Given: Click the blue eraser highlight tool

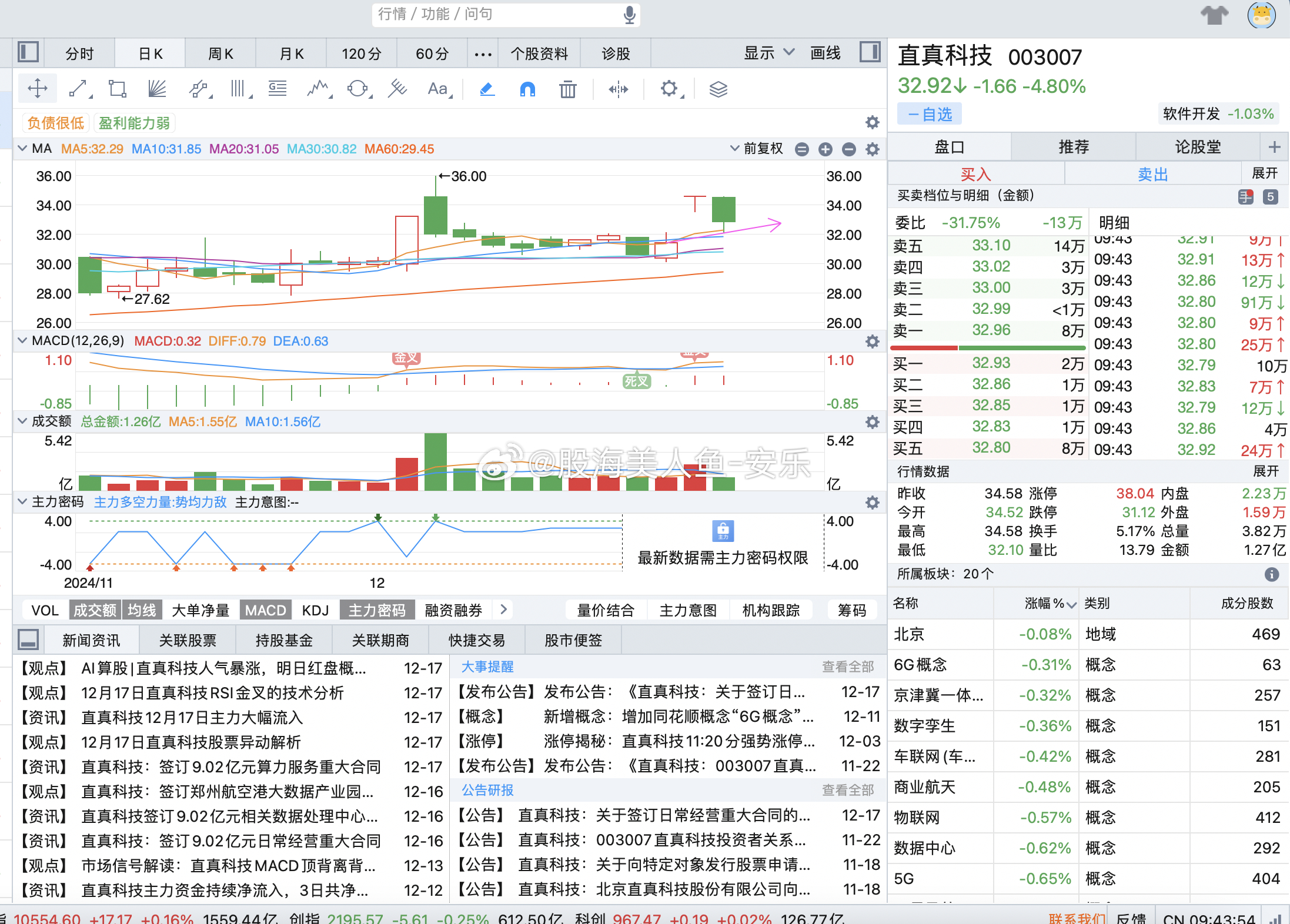Looking at the screenshot, I should pyautogui.click(x=487, y=89).
